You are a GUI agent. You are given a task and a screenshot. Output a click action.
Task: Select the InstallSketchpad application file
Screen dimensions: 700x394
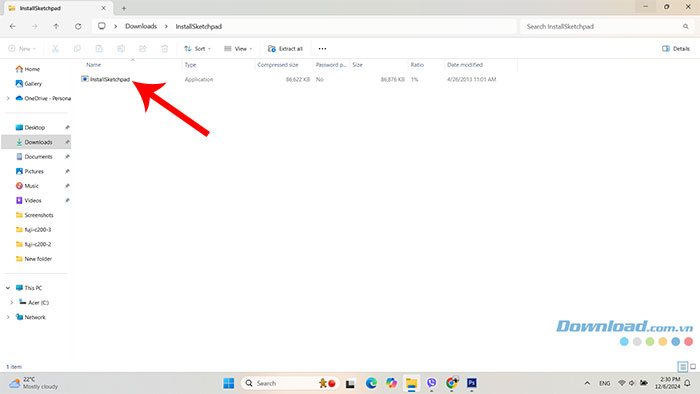[x=106, y=79]
